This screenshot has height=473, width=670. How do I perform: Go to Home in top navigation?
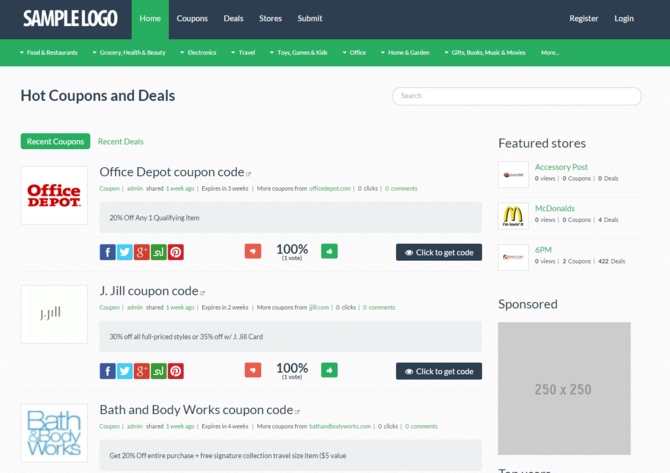pyautogui.click(x=150, y=19)
